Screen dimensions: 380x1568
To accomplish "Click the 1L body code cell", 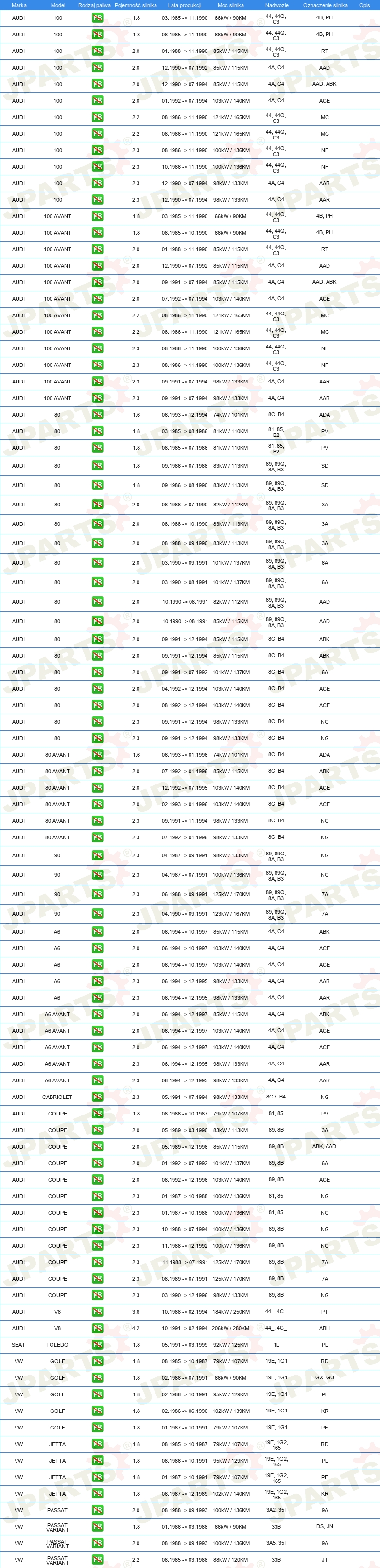I will click(x=276, y=1344).
